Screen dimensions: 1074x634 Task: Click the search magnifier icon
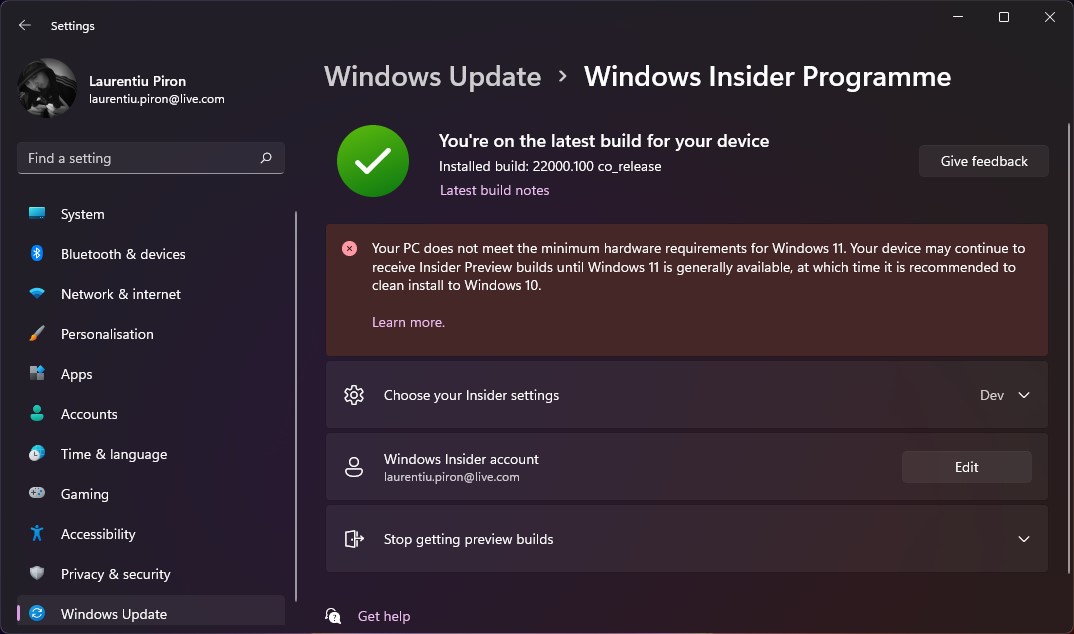(x=266, y=158)
